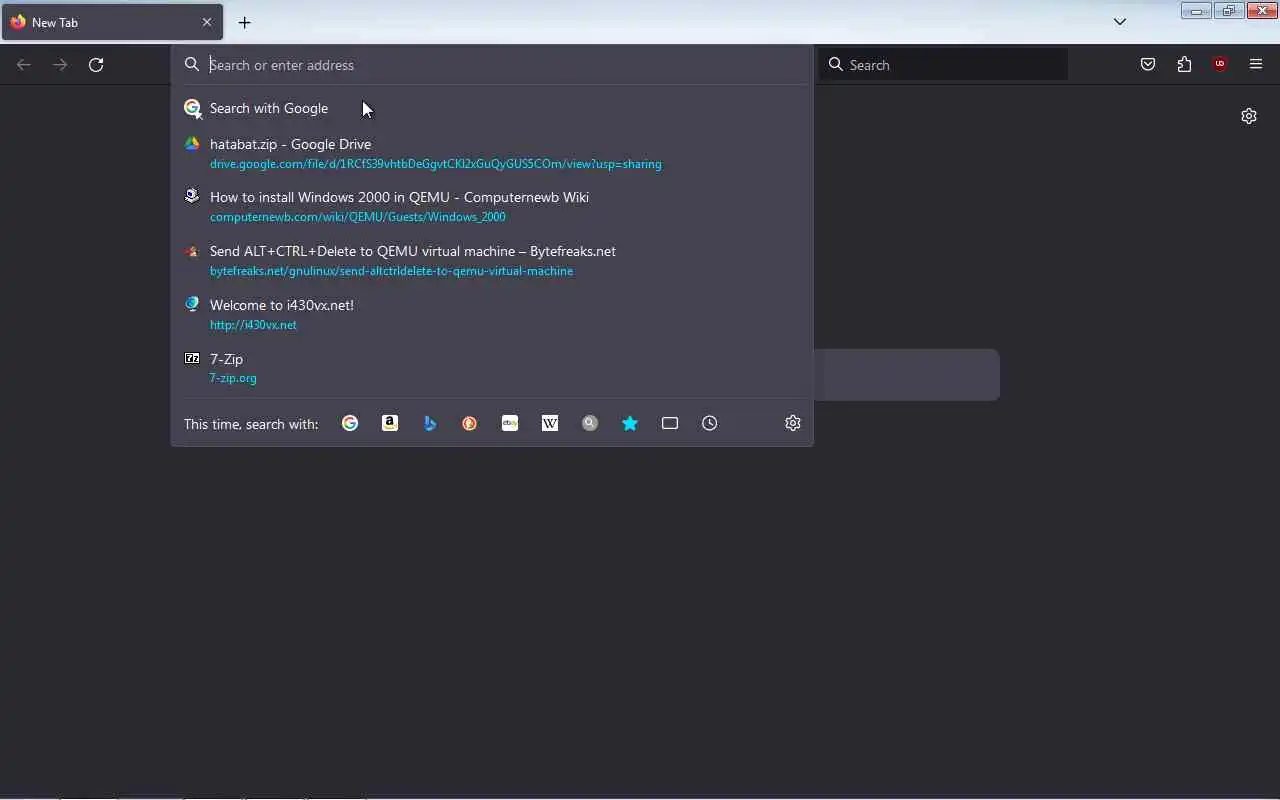1280x800 pixels.
Task: Click the magnifier icon in address bar
Action: pyautogui.click(x=192, y=65)
